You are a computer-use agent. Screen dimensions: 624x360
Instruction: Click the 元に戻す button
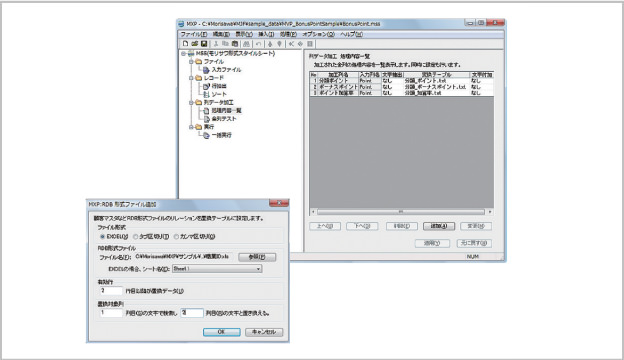474,243
